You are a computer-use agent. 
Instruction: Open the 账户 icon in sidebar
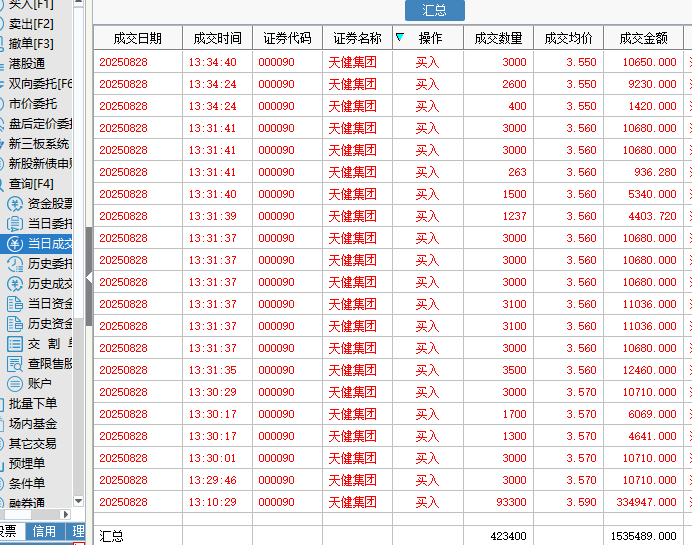pyautogui.click(x=15, y=384)
